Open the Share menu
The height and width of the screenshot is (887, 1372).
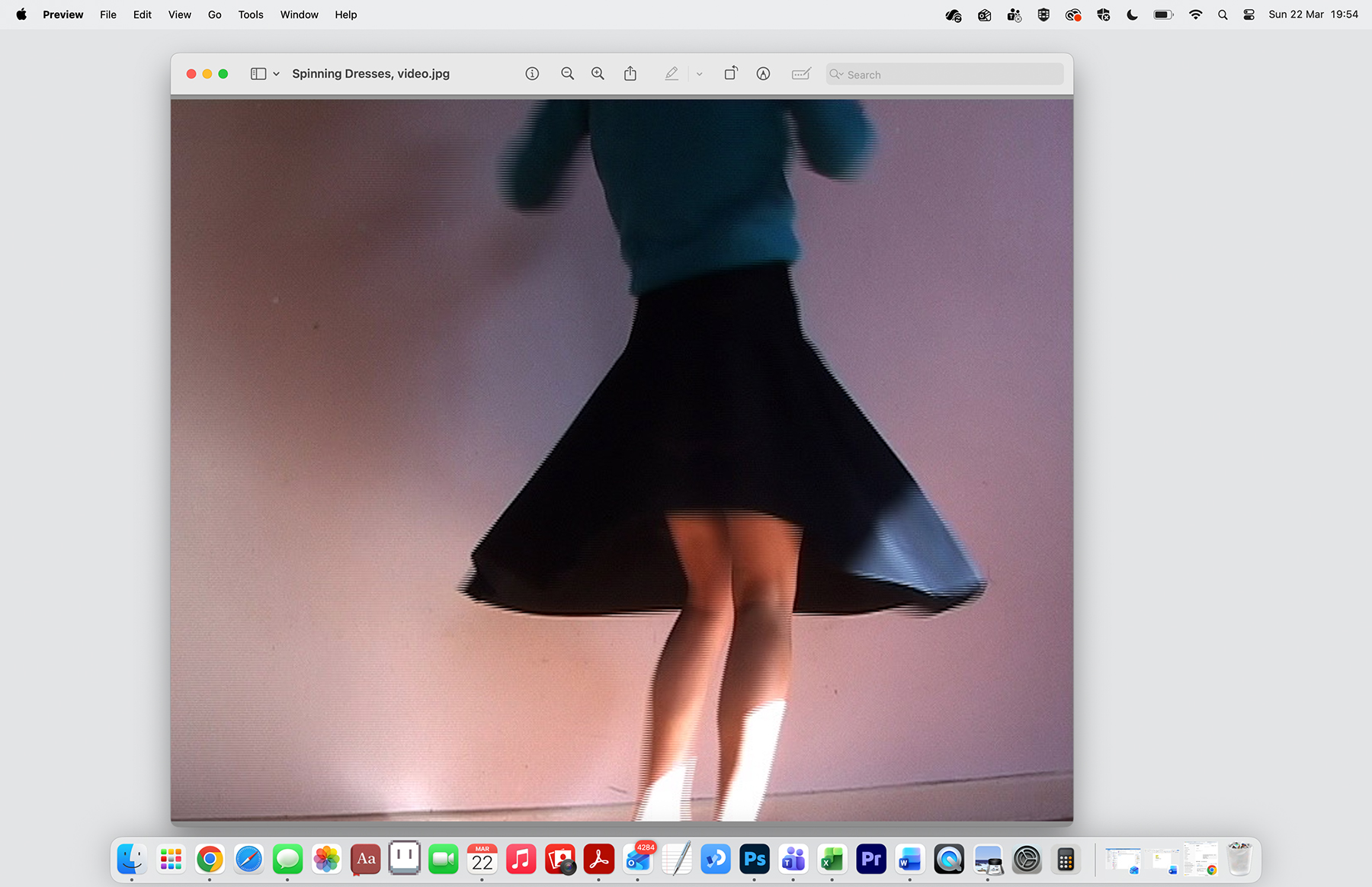(630, 73)
